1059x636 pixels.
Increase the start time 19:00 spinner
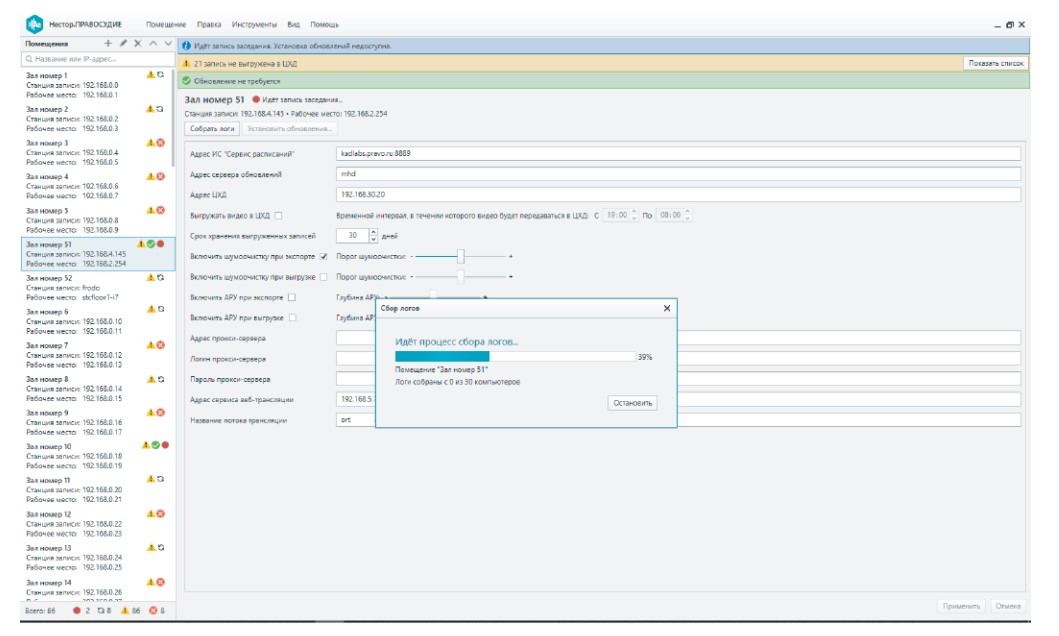tap(634, 212)
